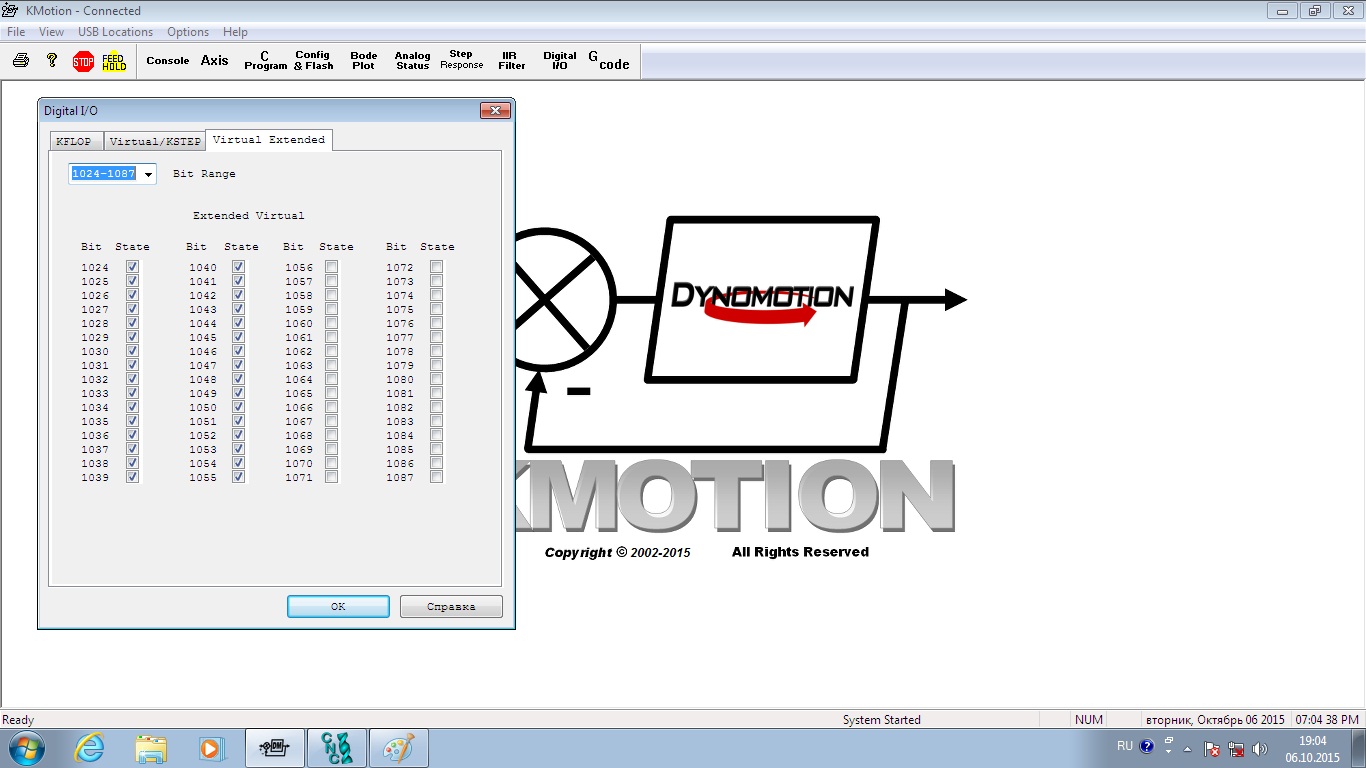Uncheck the state box for bit 1024
This screenshot has height=768, width=1366.
click(x=132, y=267)
